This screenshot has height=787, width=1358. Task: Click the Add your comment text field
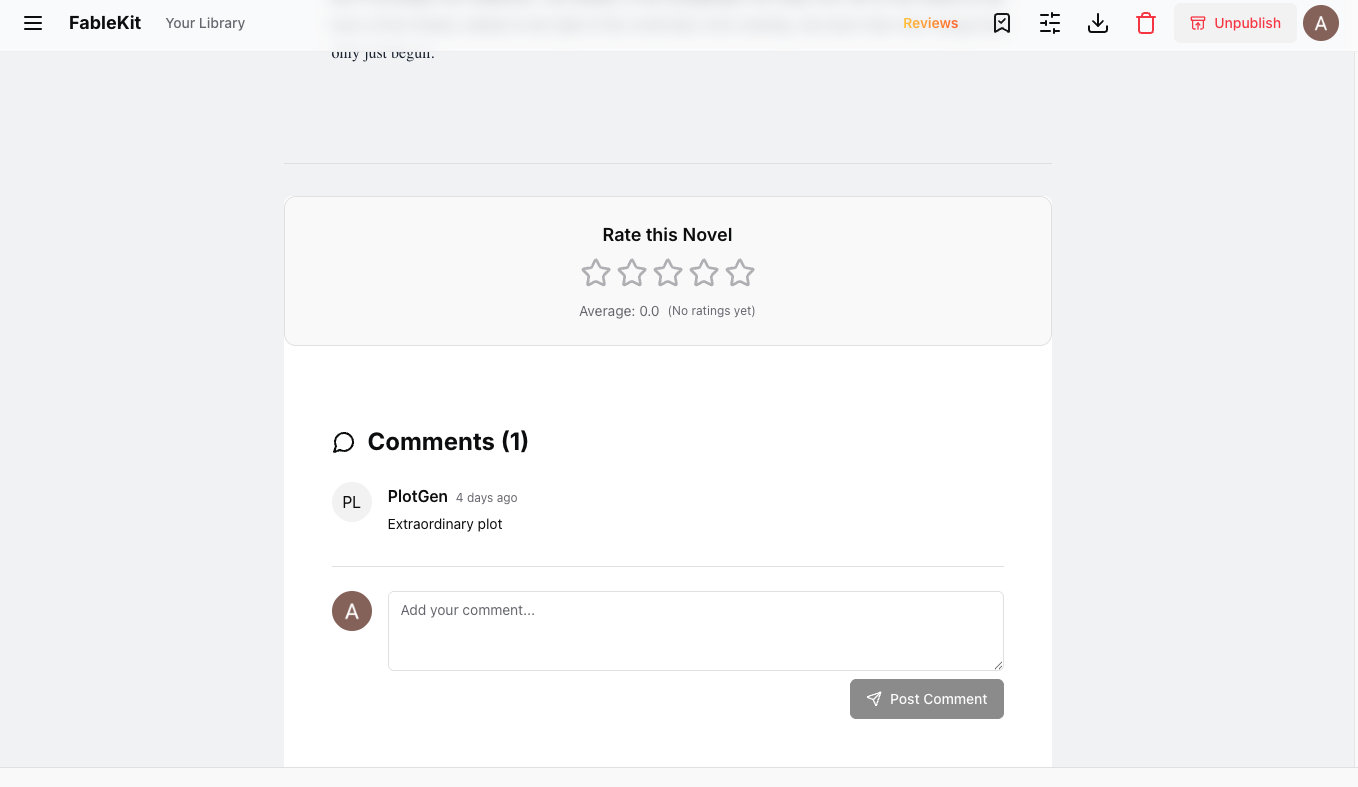[x=696, y=630]
